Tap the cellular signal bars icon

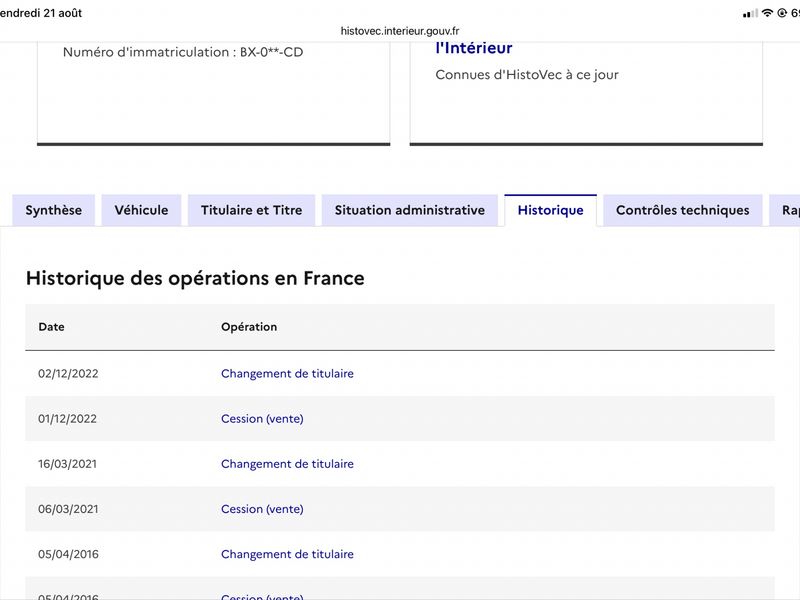coord(750,14)
